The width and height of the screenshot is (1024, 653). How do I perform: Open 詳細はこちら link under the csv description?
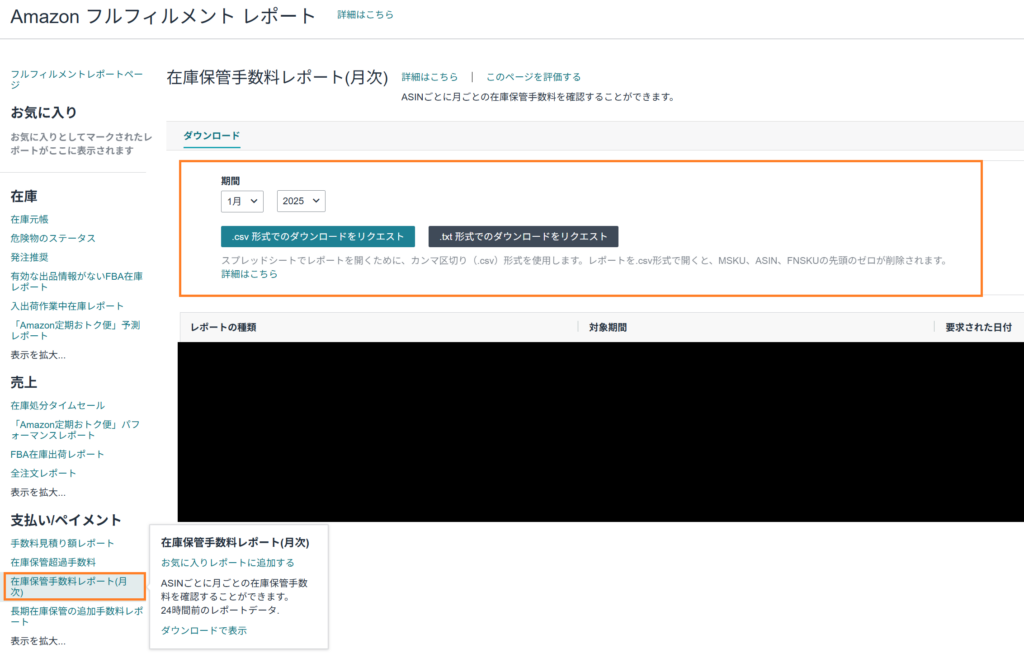point(249,274)
